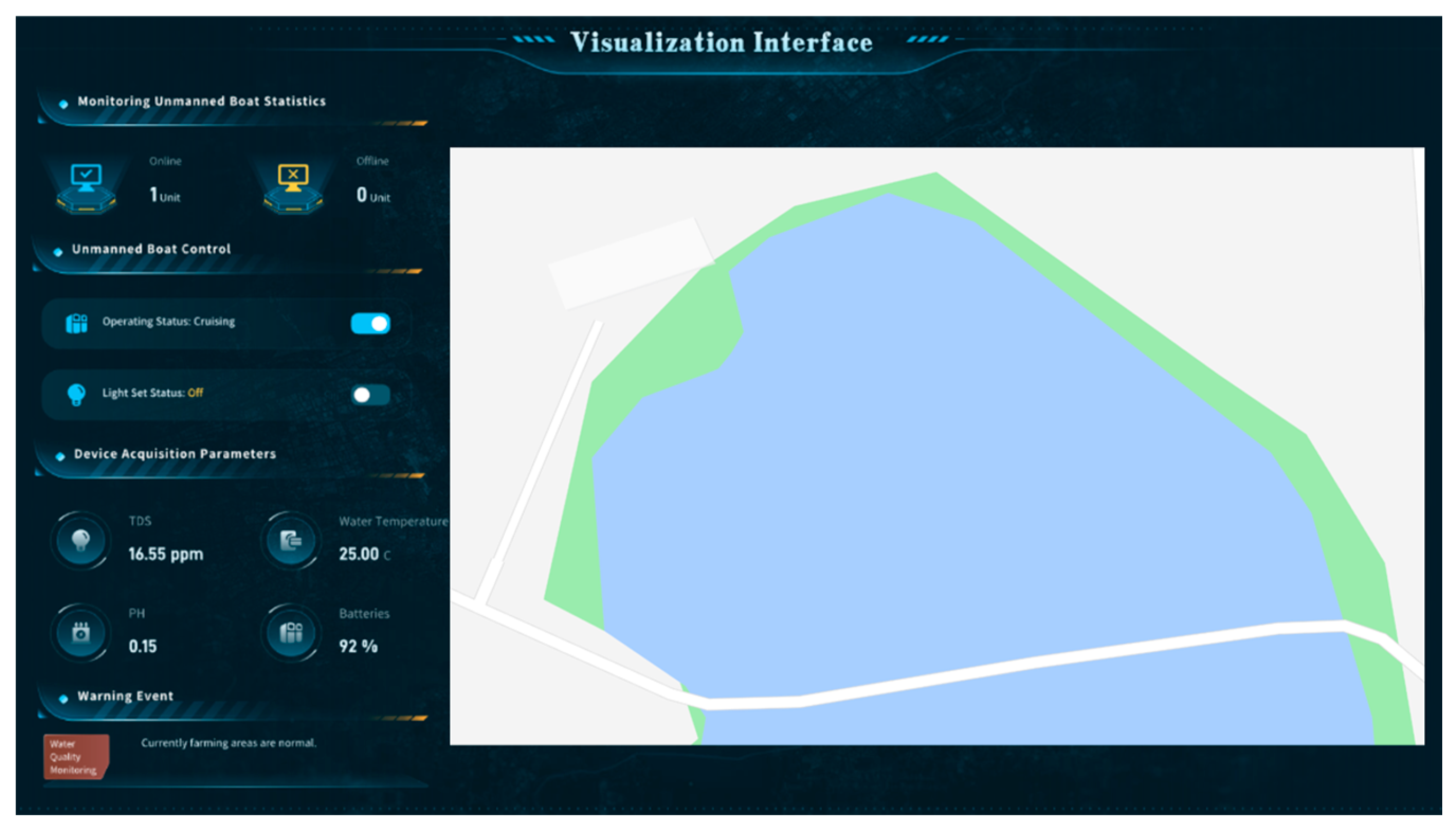1456x830 pixels.
Task: Toggle the Operating Status cruising switch
Action: 370,323
